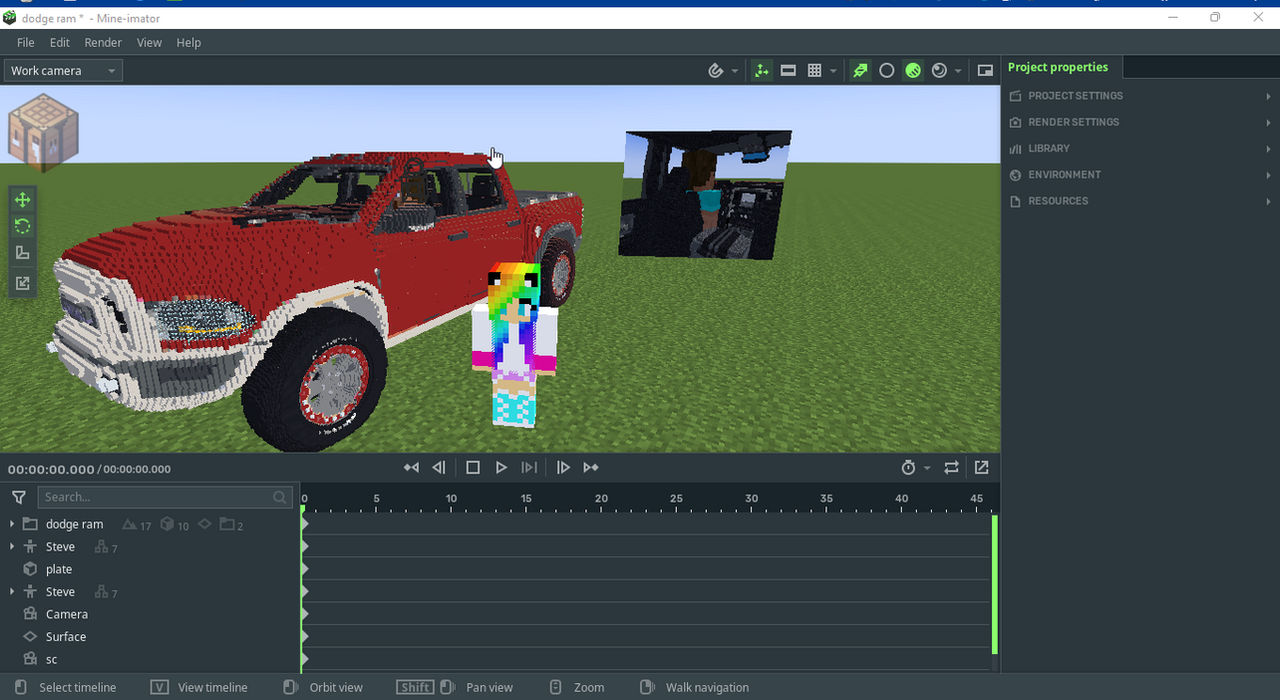Open the snap options dropdown arrow
Image resolution: width=1280 pixels, height=700 pixels.
[x=735, y=71]
